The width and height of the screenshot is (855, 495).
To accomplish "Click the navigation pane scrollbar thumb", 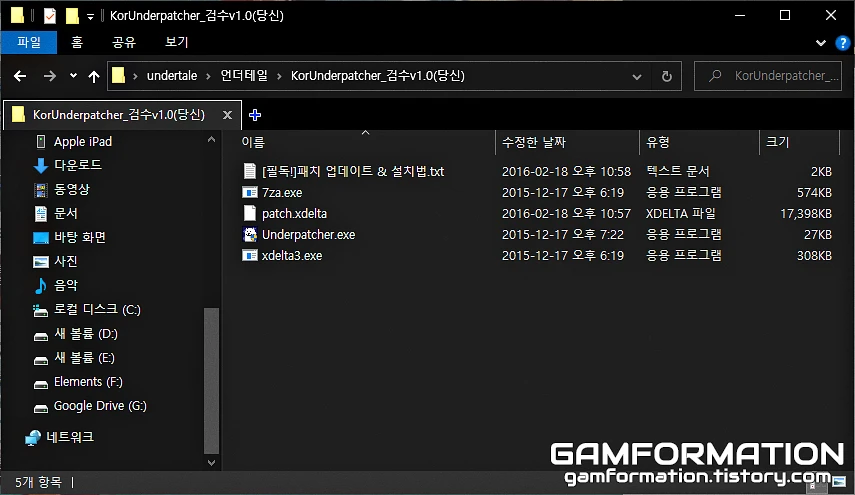I will click(x=212, y=381).
